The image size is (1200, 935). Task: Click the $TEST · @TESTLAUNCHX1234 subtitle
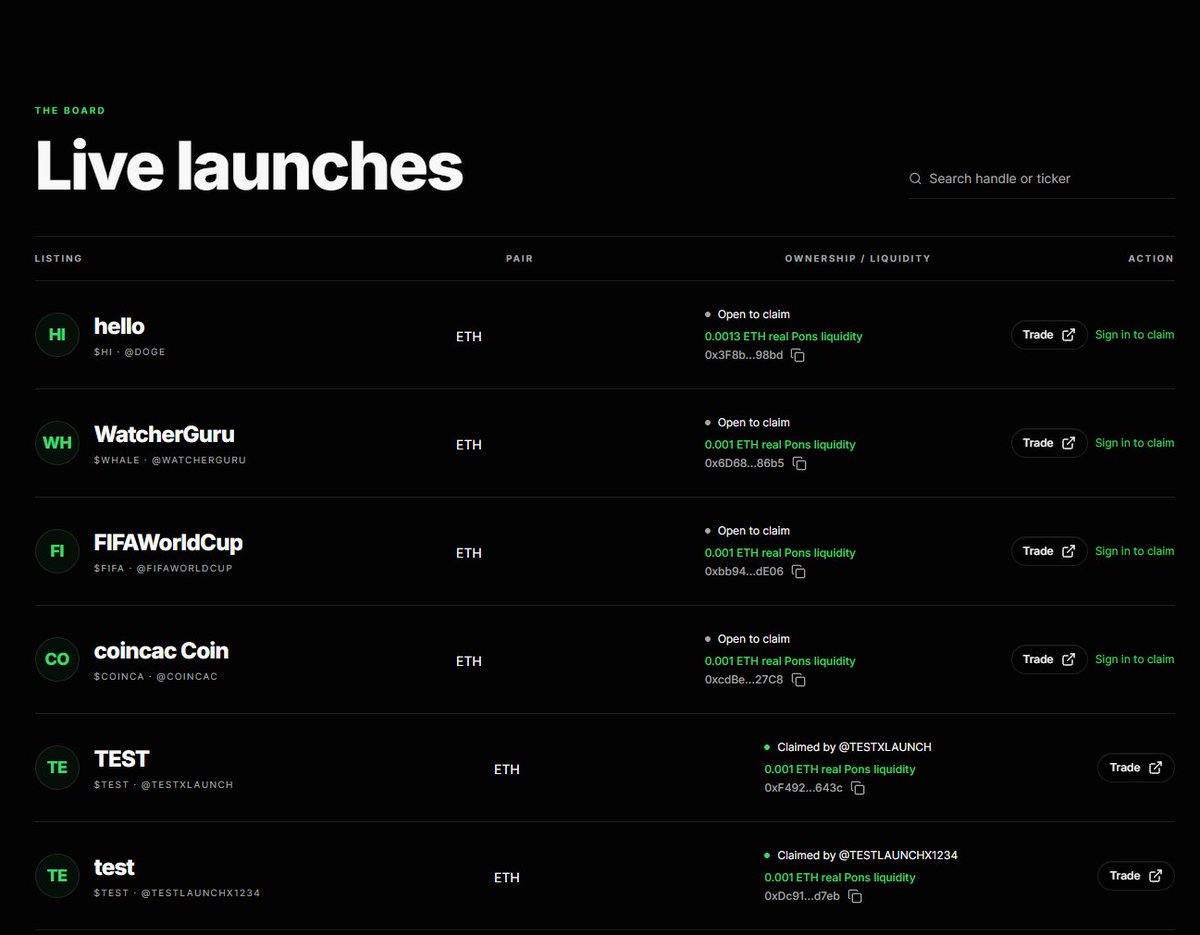[177, 893]
